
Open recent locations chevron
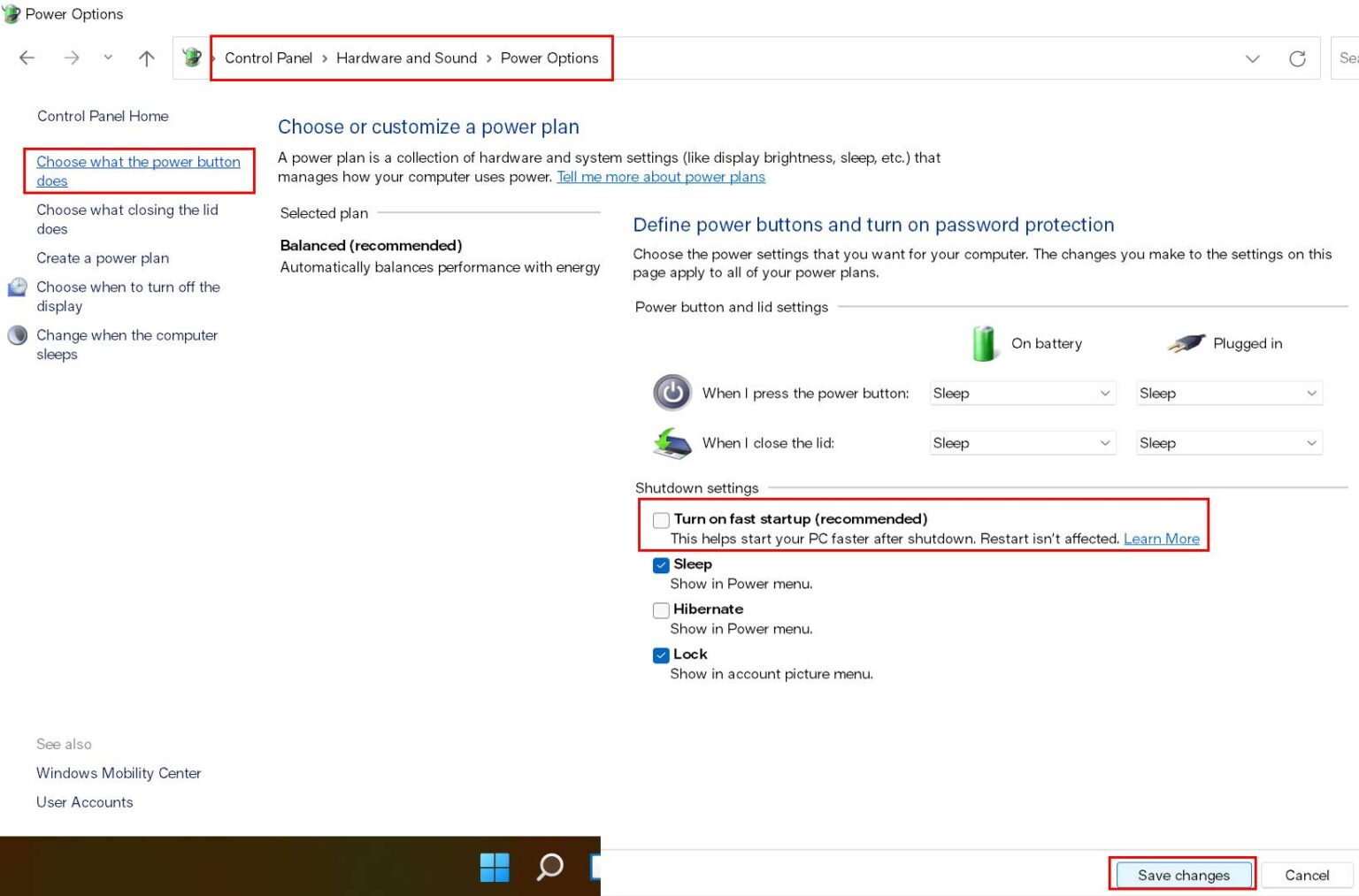(108, 57)
